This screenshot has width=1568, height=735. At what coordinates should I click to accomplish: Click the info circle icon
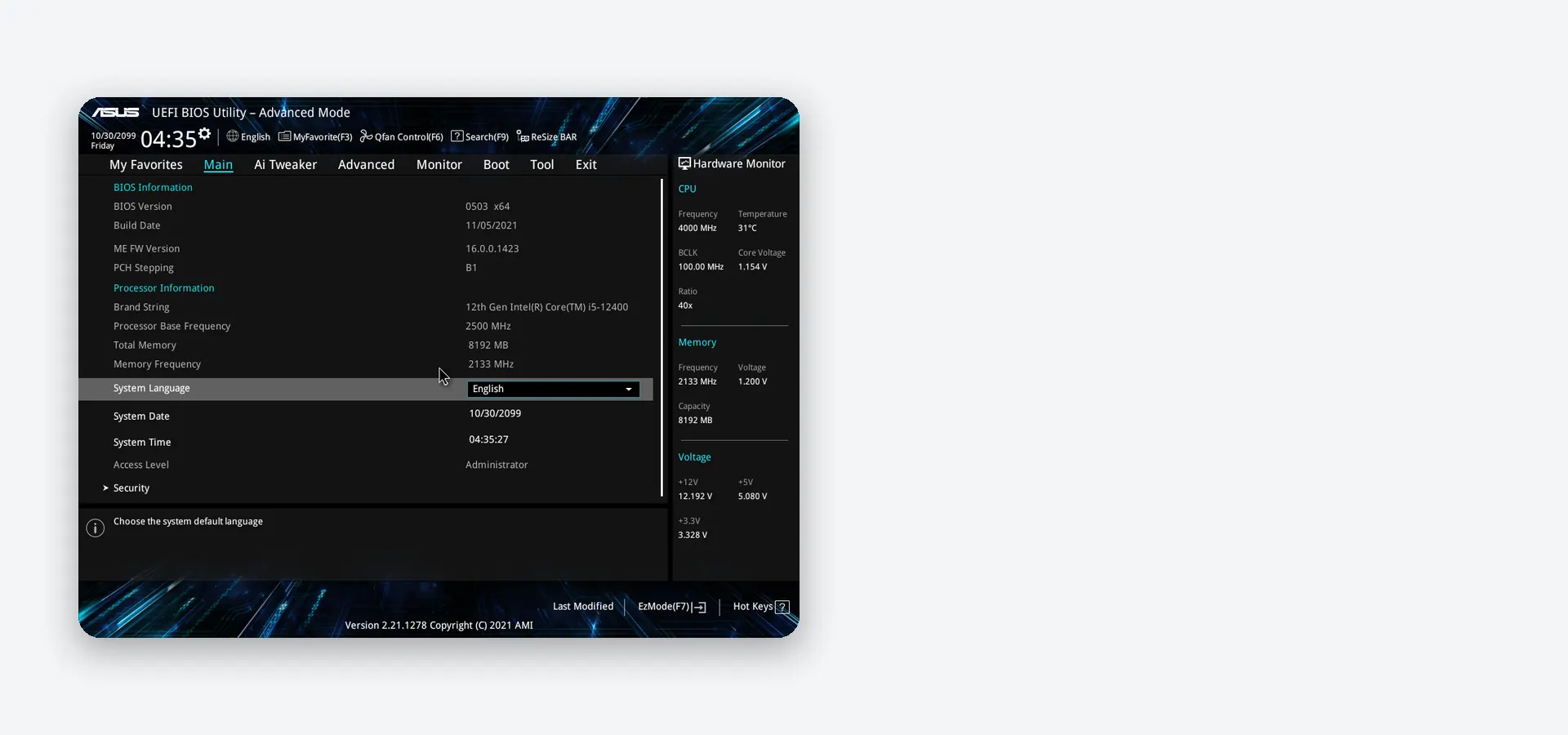click(96, 528)
